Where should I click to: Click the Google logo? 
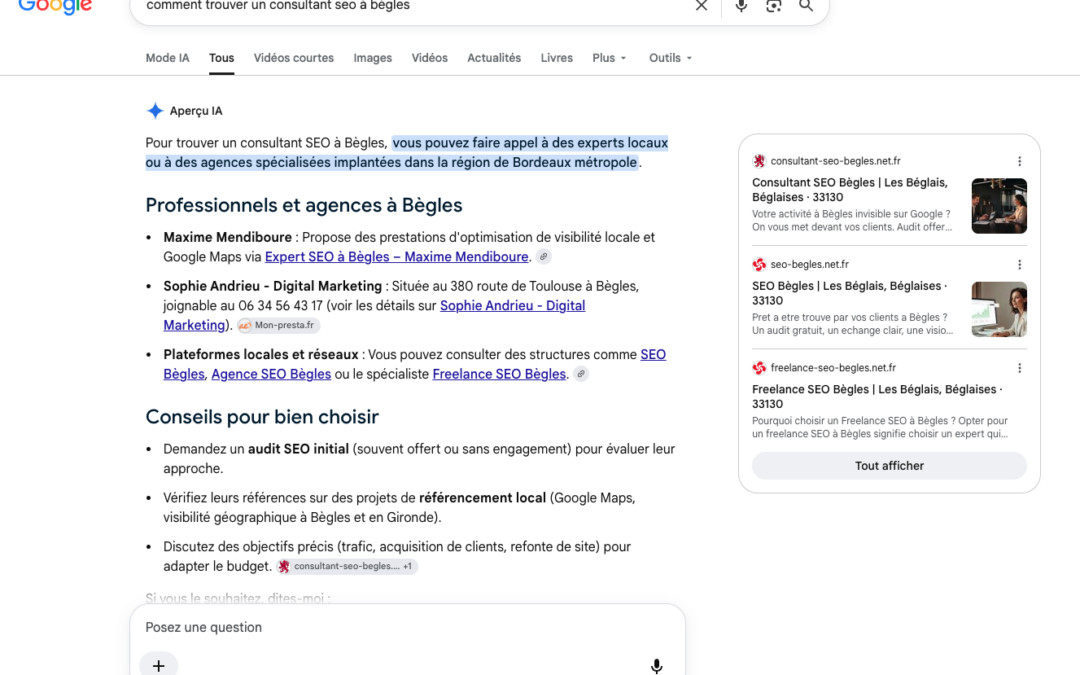pos(54,7)
